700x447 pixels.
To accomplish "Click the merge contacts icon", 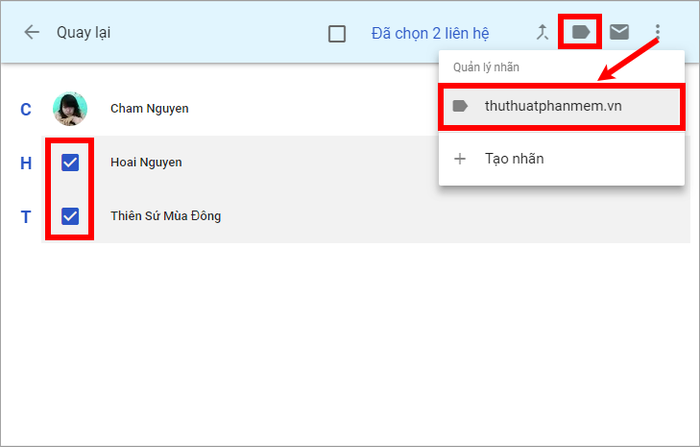I will coord(542,33).
